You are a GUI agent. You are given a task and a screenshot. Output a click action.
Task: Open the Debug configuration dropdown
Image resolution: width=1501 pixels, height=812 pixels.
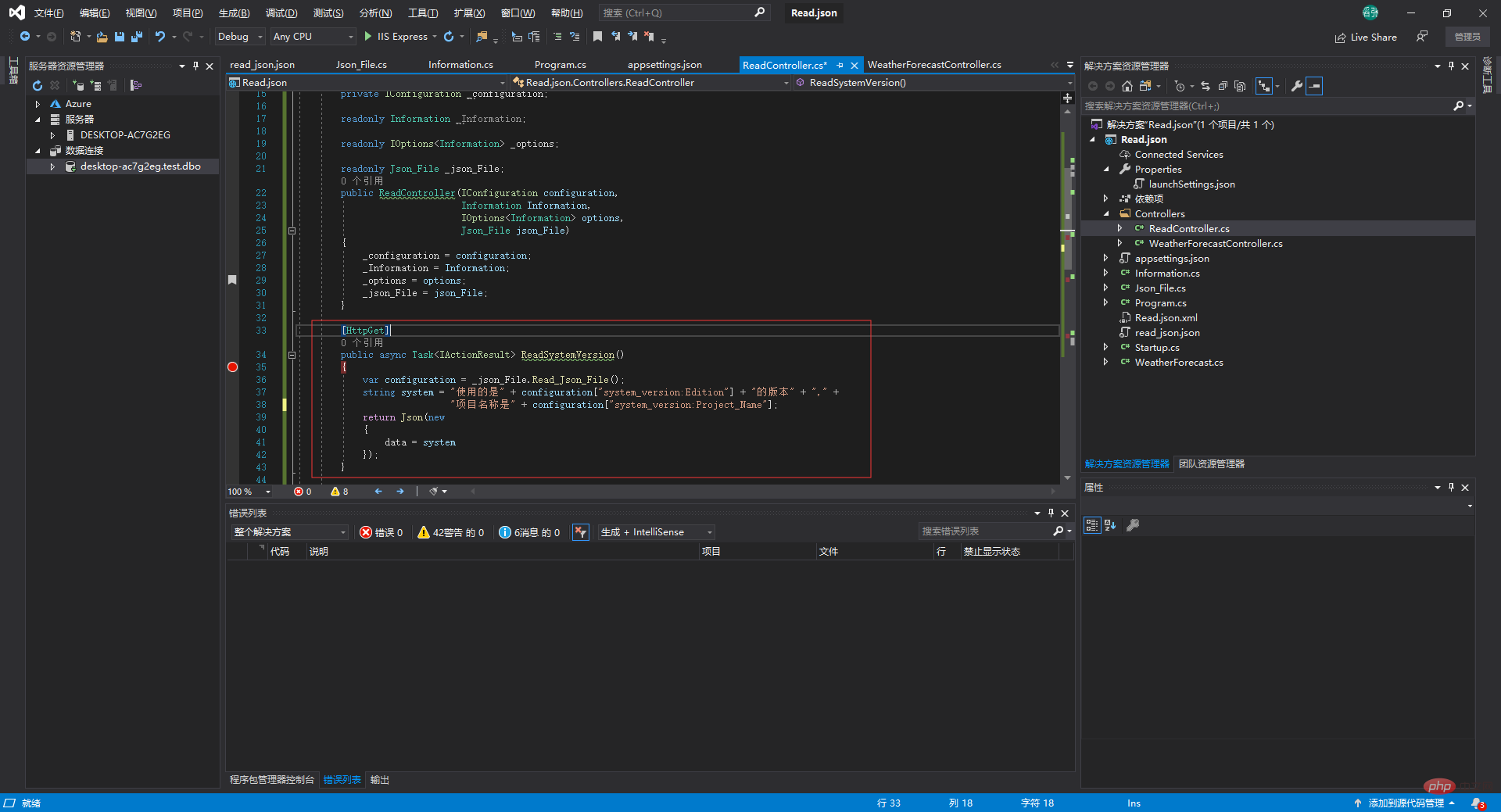point(239,37)
